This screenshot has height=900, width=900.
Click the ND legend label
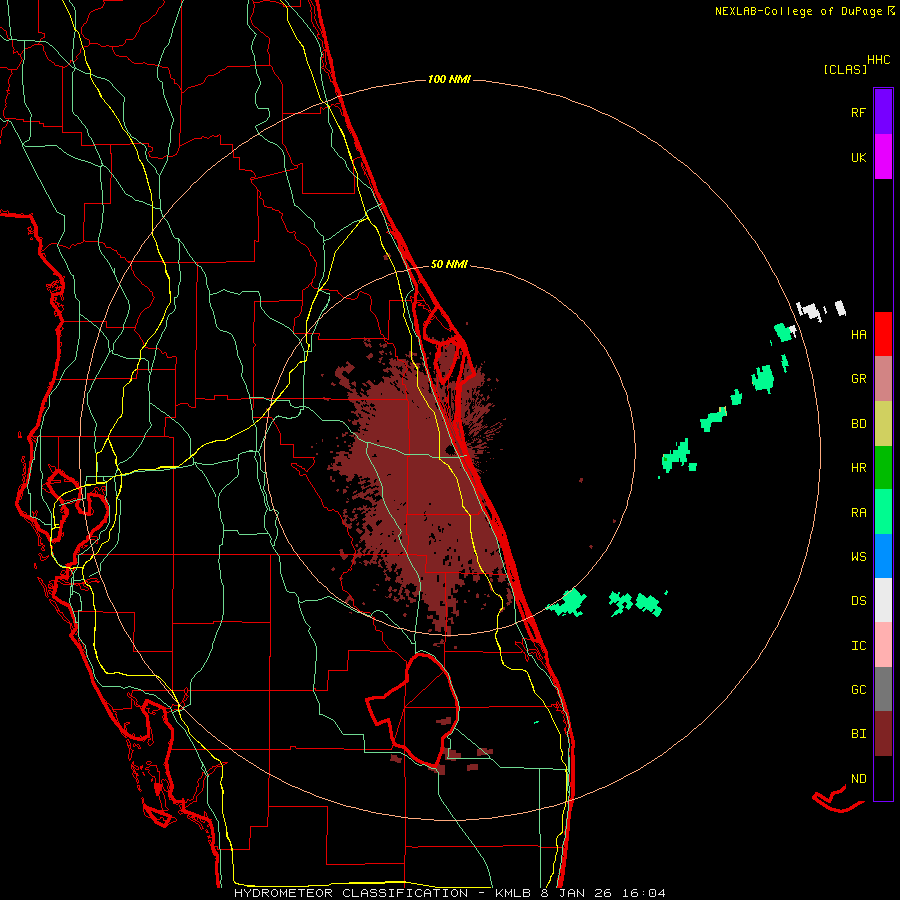click(x=858, y=778)
